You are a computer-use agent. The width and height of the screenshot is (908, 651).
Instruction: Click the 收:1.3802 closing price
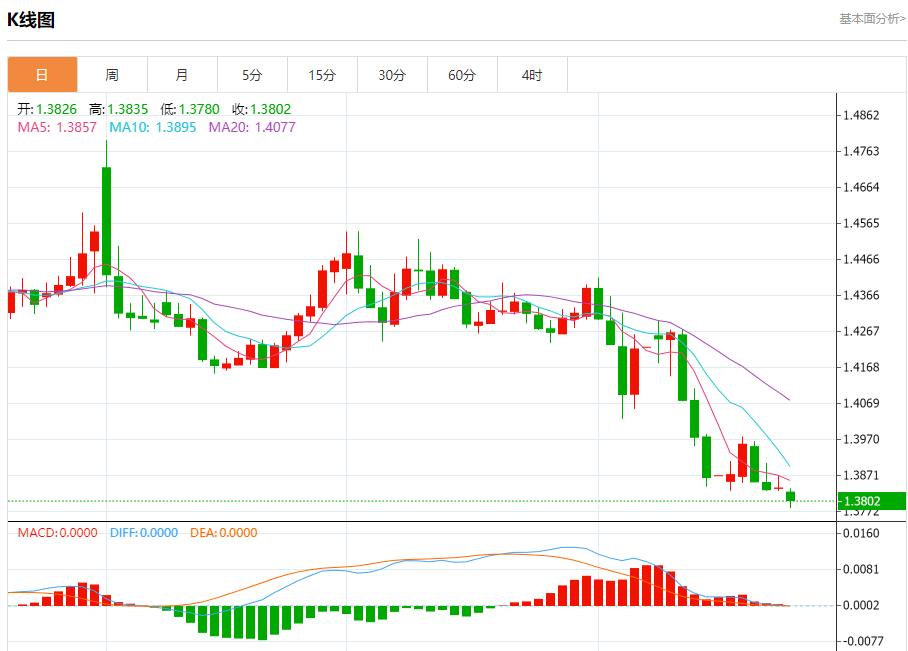coord(261,109)
